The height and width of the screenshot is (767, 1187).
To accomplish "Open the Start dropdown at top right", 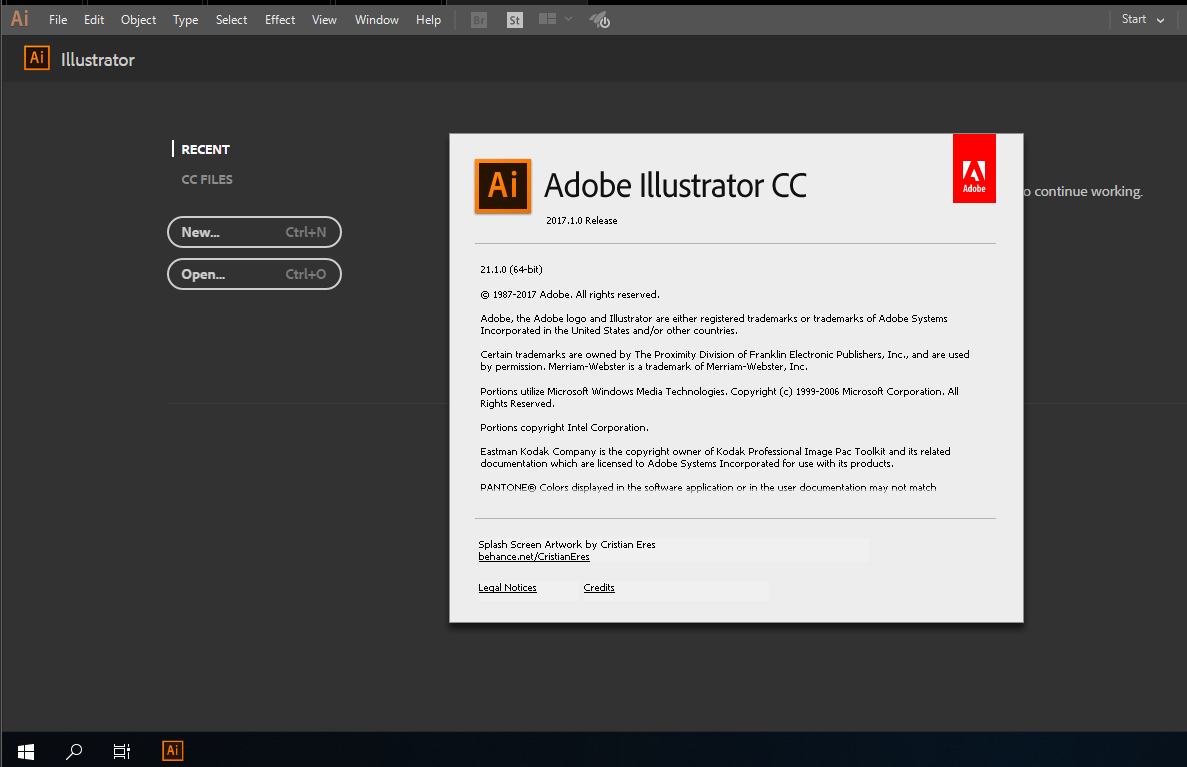I will tap(1141, 18).
